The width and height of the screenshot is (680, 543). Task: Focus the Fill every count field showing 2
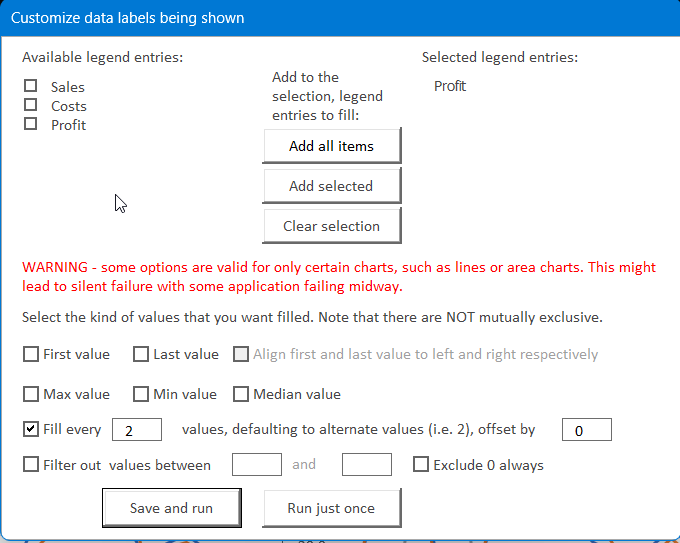pyautogui.click(x=137, y=430)
